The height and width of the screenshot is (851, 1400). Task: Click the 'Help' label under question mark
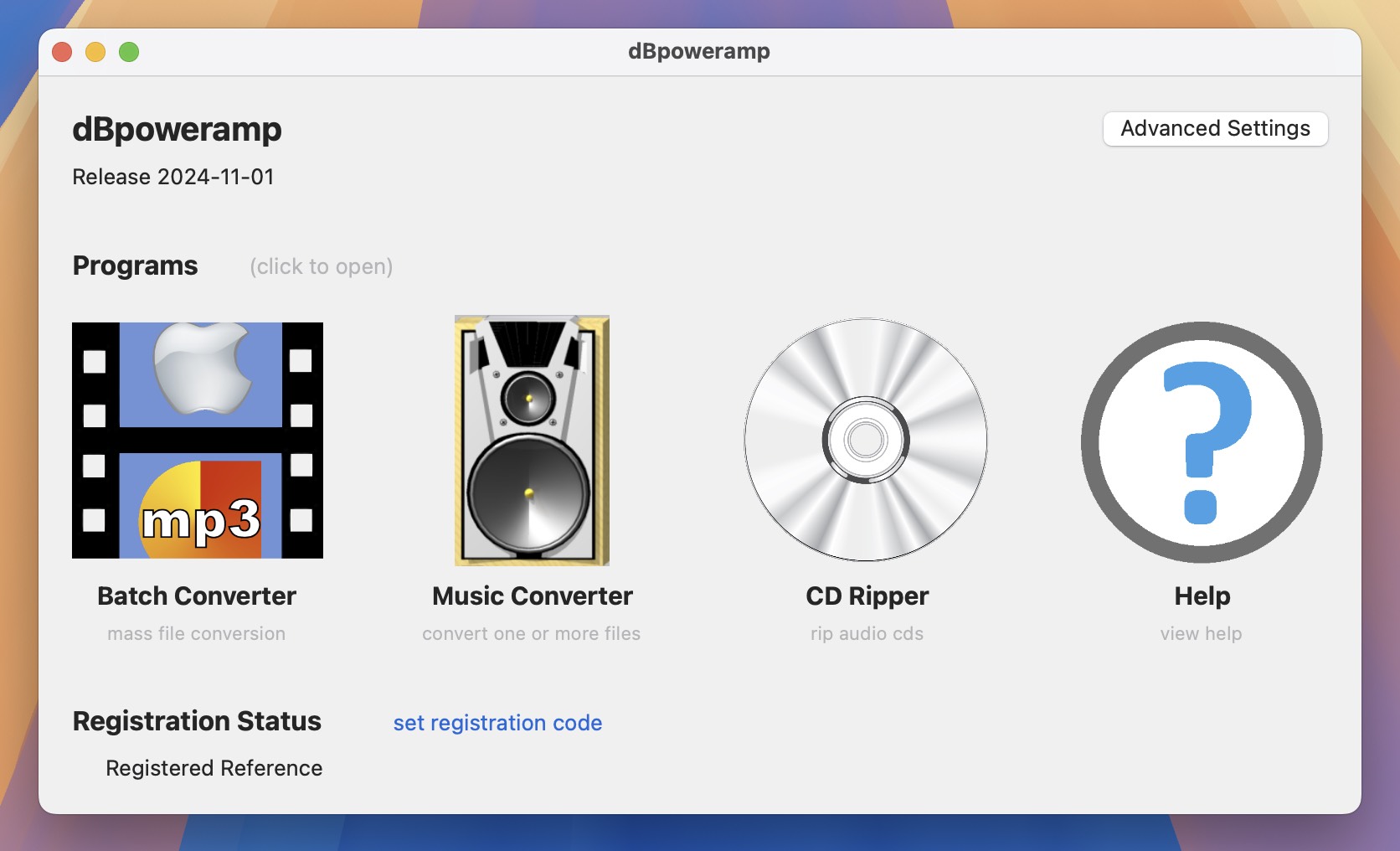pos(1202,596)
